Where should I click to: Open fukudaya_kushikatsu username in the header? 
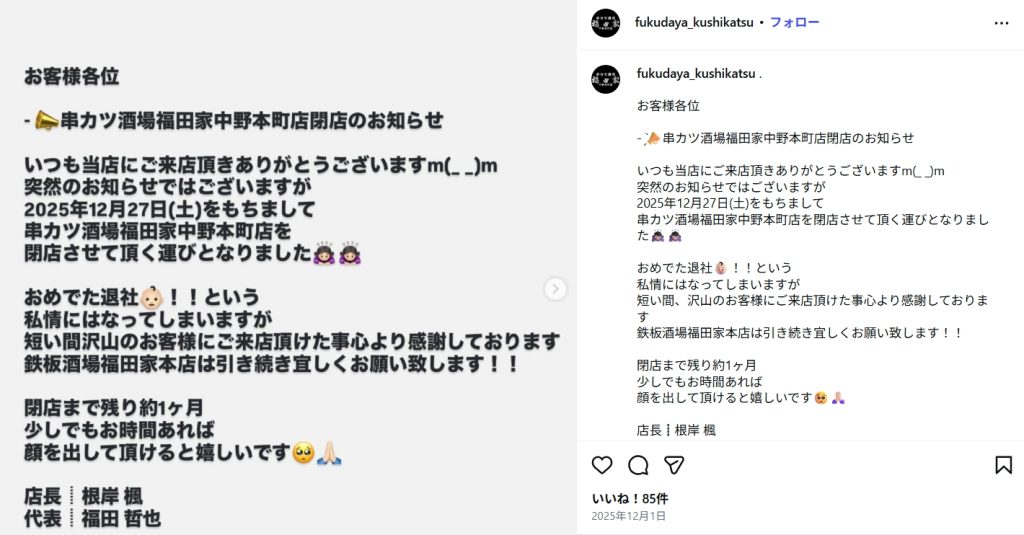pos(694,22)
